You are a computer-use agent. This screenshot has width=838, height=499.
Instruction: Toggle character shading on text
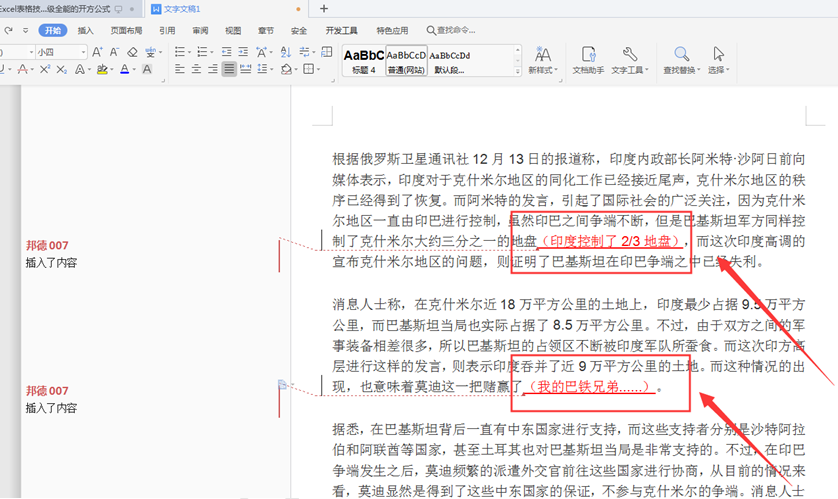147,70
